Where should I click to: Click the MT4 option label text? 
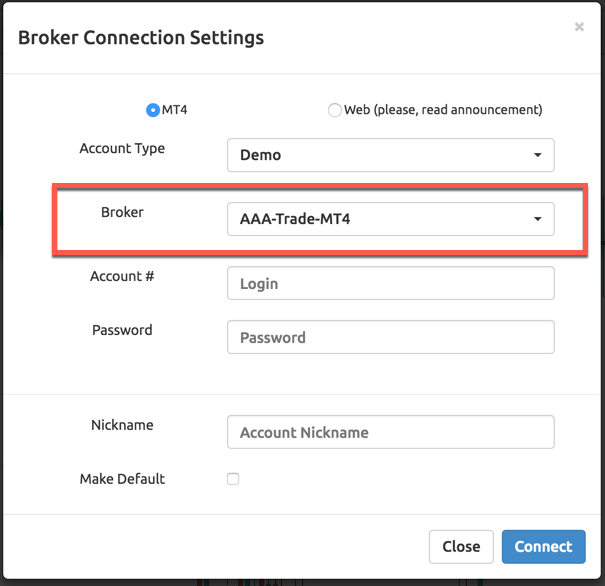tap(174, 110)
